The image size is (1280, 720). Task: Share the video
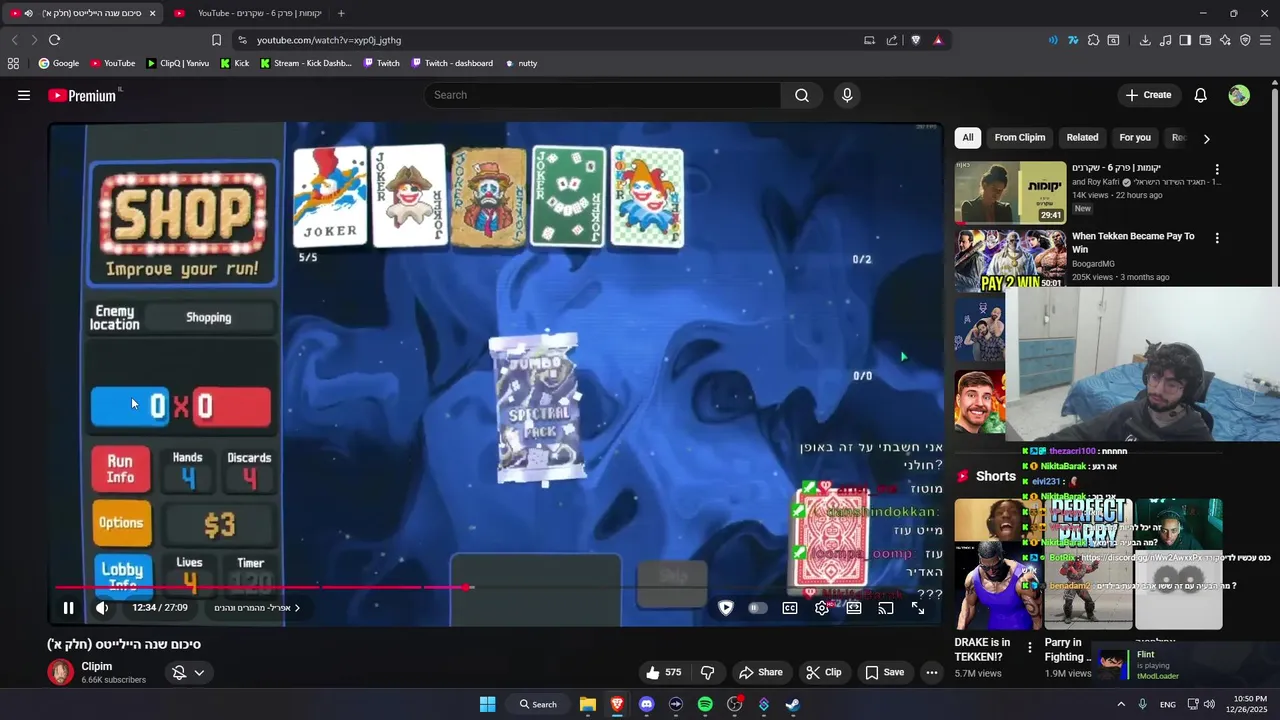point(760,672)
